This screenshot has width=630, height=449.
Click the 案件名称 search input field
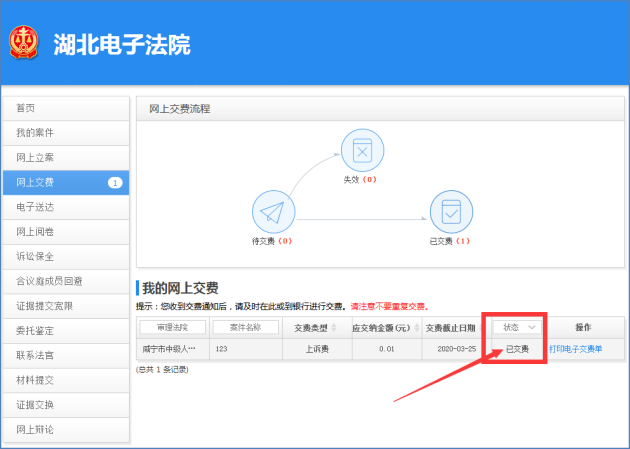(x=246, y=327)
